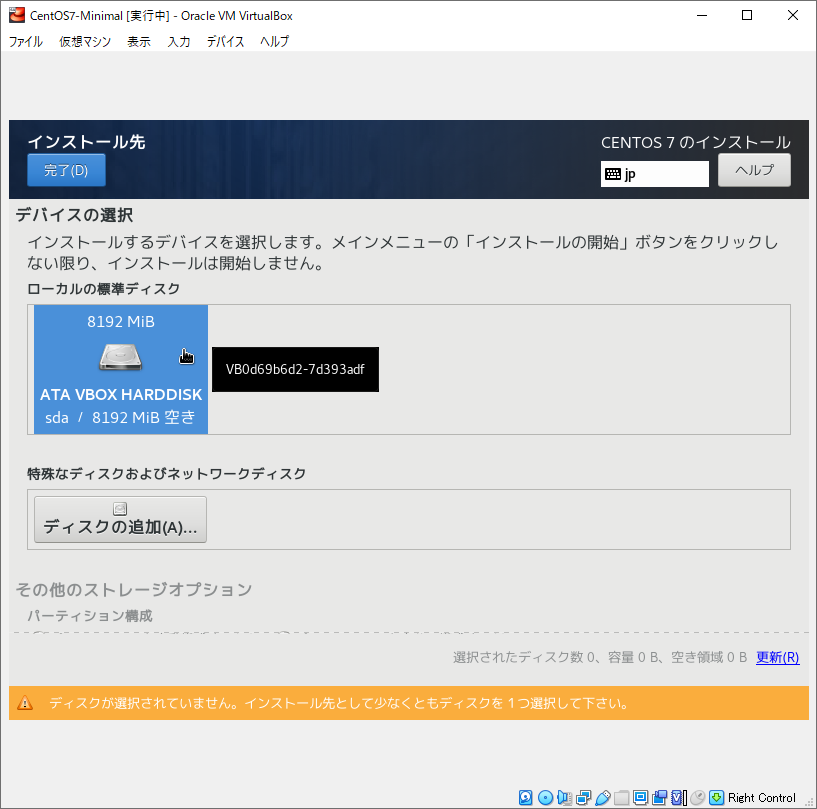Click the jp keyboard layout indicator
Image resolution: width=817 pixels, height=809 pixels.
(x=654, y=174)
